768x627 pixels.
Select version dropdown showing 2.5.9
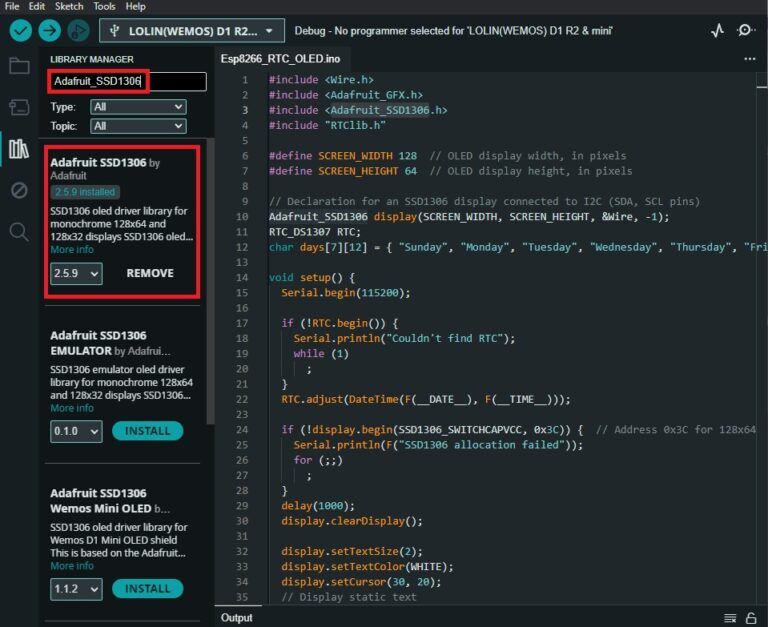(x=76, y=273)
